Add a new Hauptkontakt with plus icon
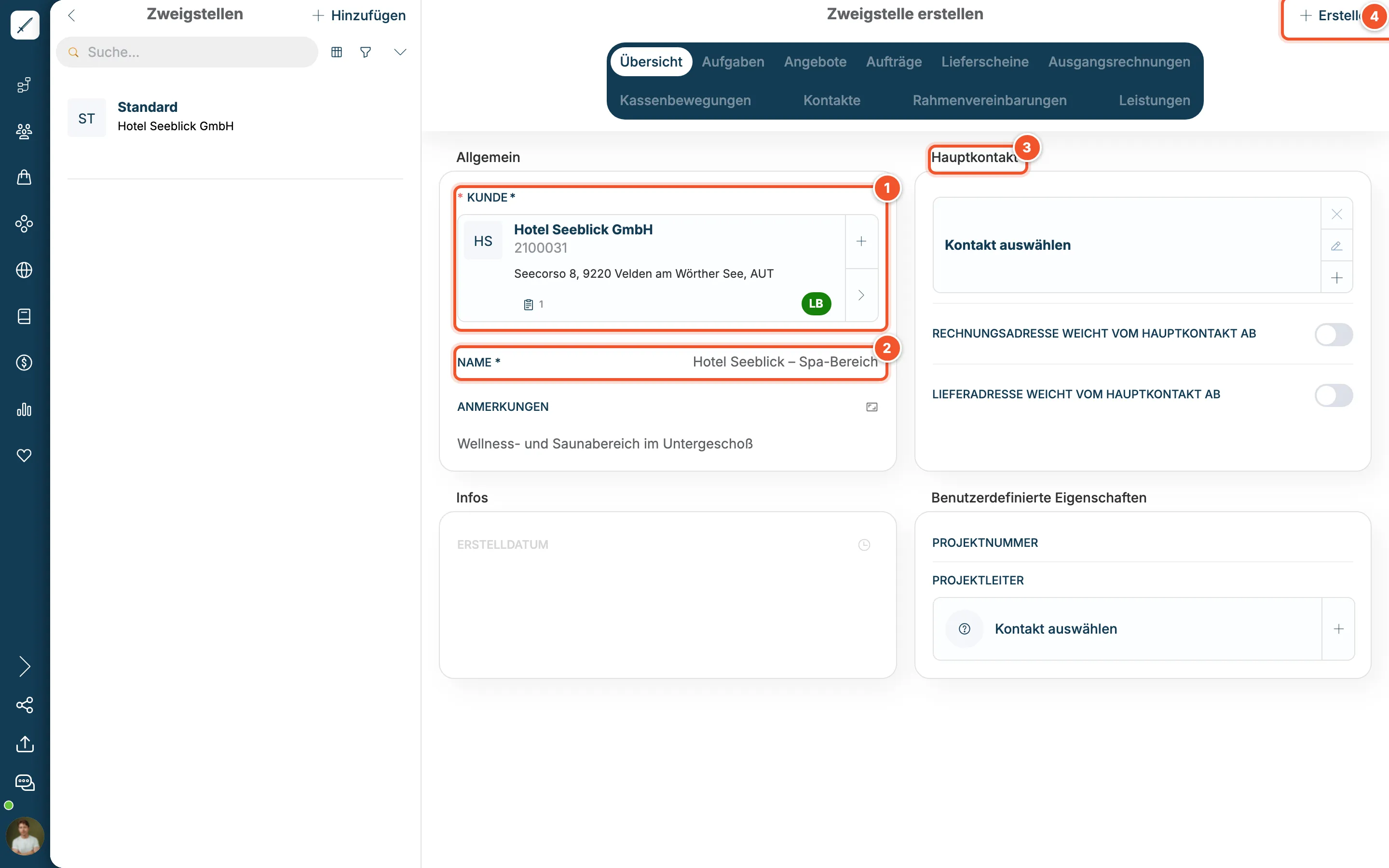 [x=1336, y=278]
